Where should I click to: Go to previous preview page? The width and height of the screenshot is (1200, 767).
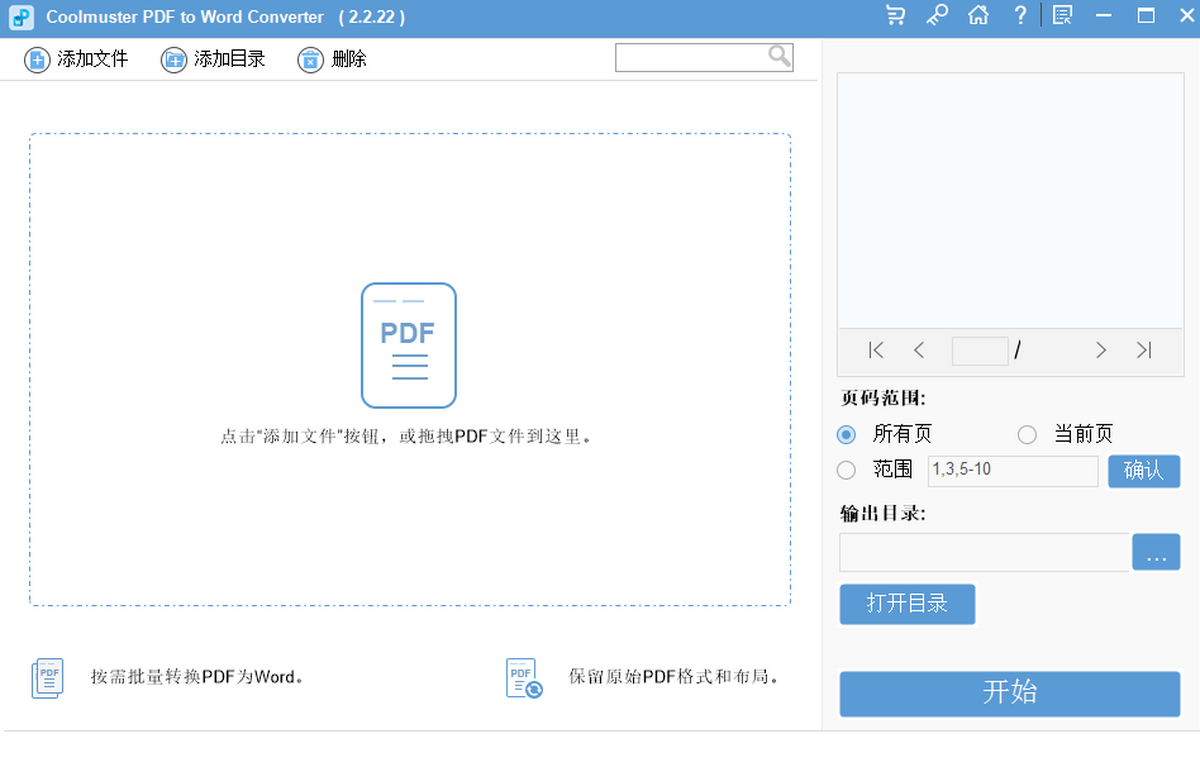(x=919, y=350)
